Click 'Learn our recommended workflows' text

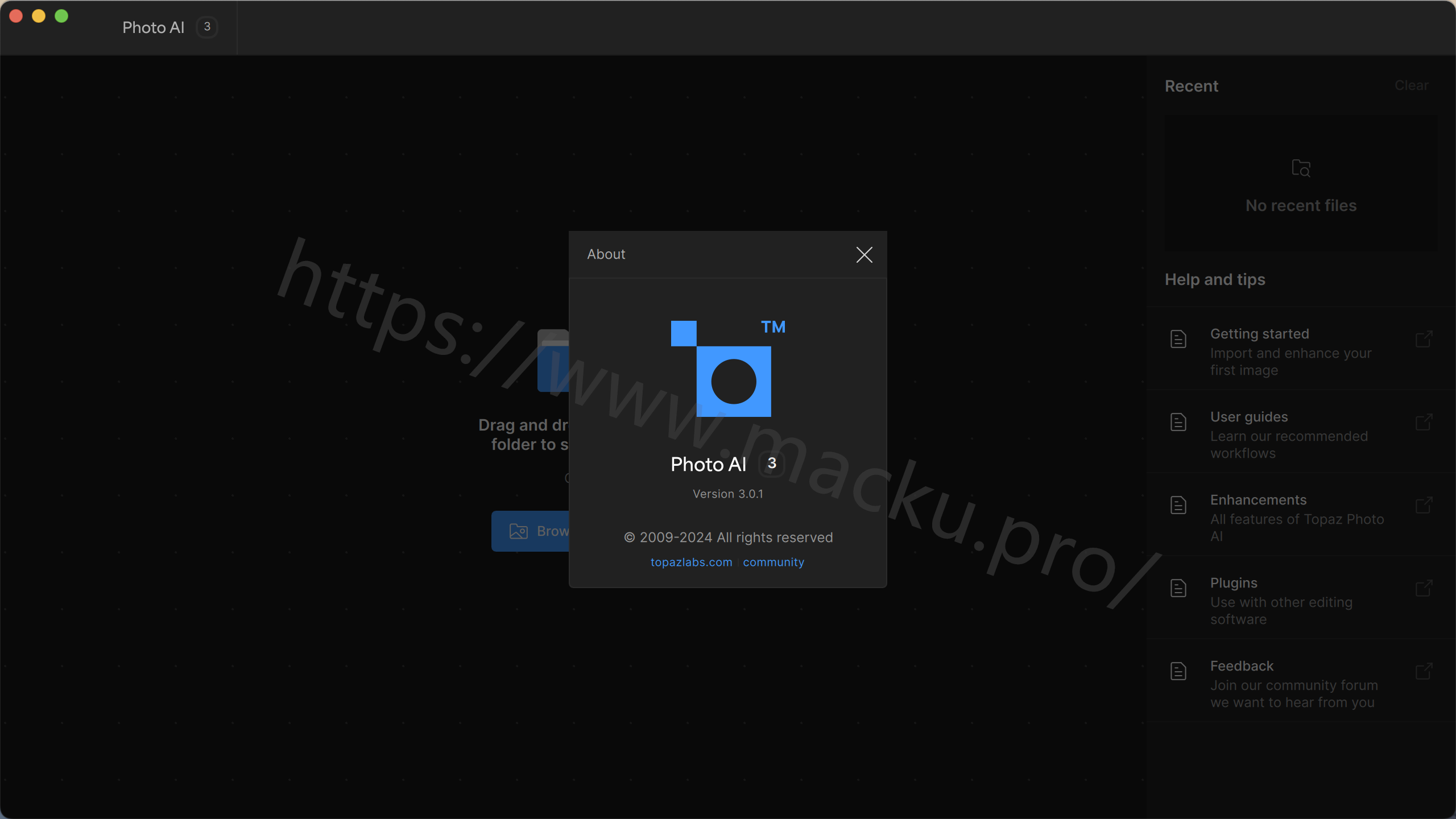(x=1289, y=445)
